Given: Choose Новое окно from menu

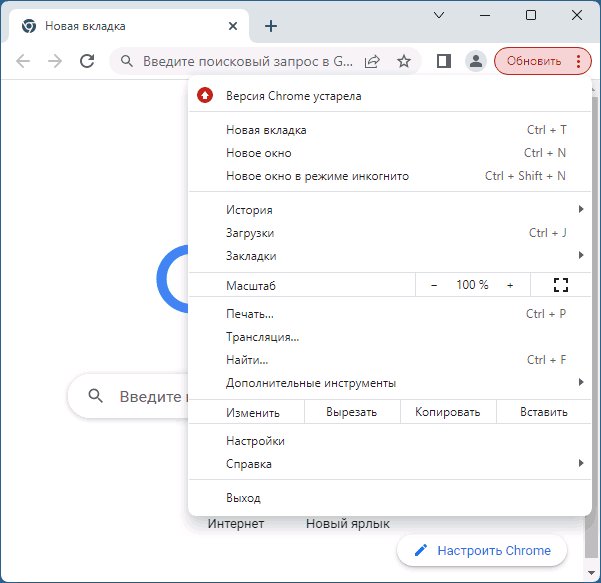Looking at the screenshot, I should click(x=389, y=153).
